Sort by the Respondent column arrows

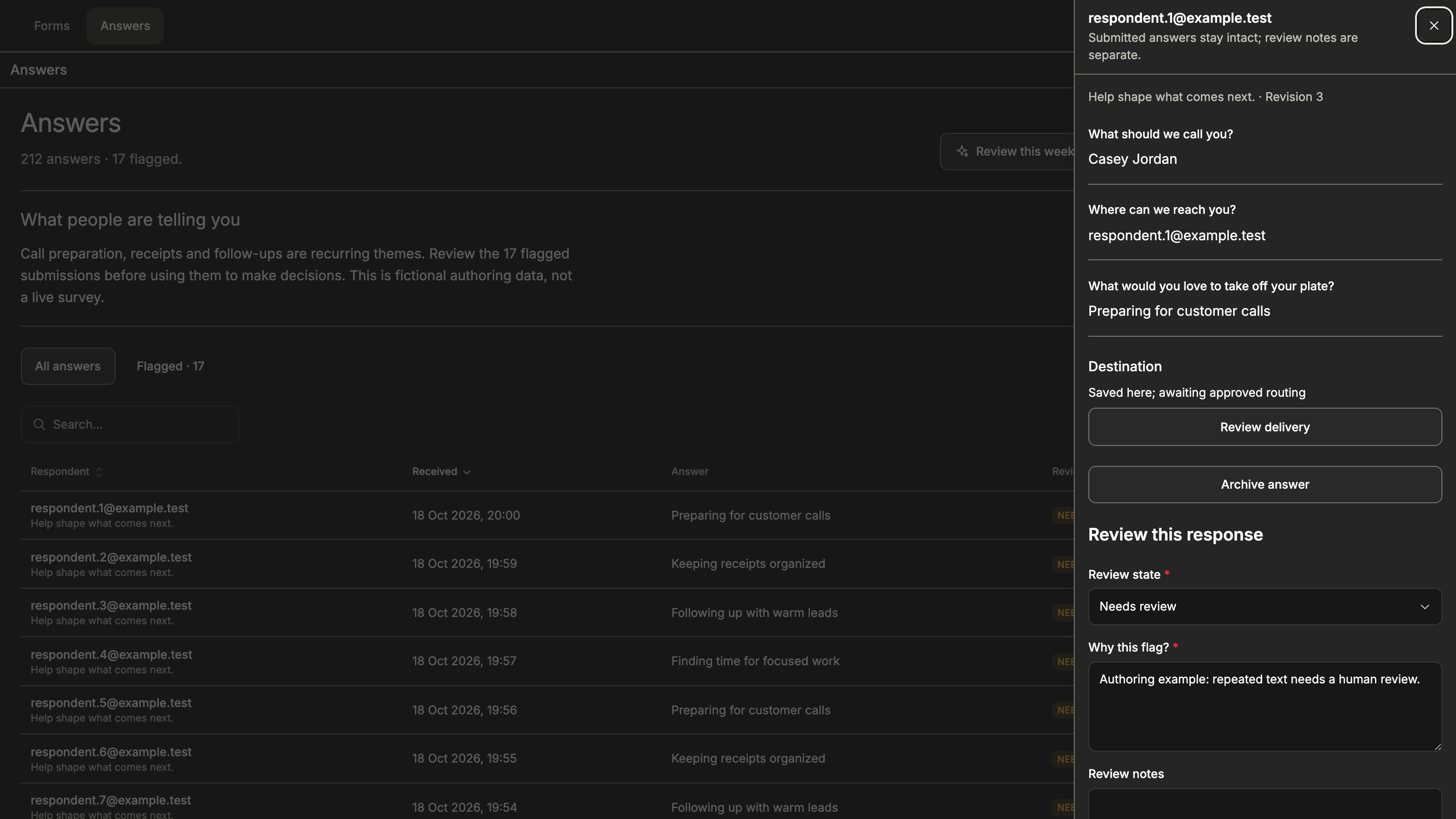(x=99, y=472)
